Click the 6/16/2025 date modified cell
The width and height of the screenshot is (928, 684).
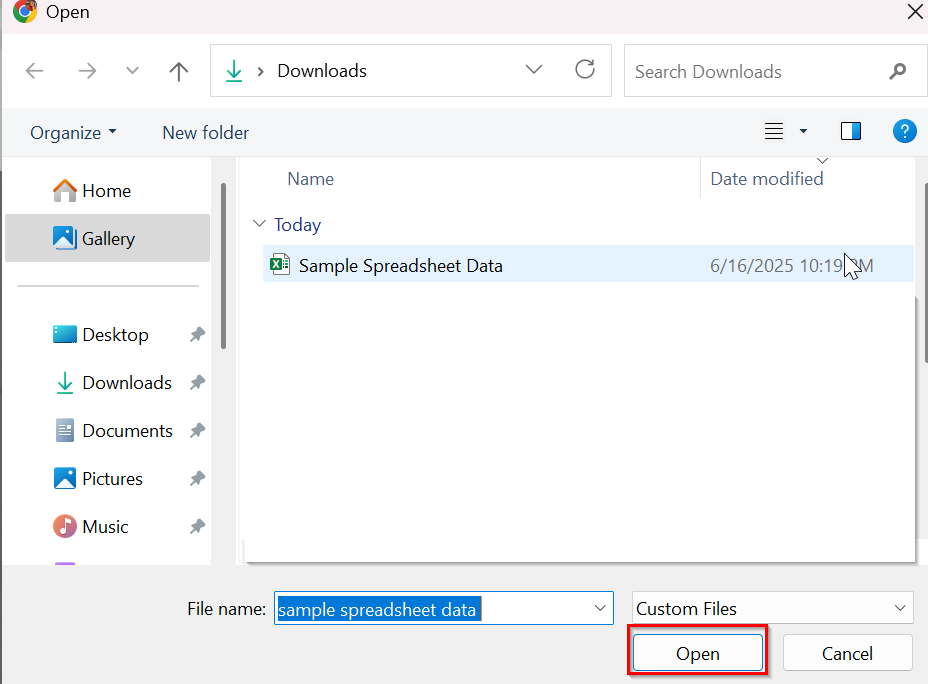coord(791,266)
